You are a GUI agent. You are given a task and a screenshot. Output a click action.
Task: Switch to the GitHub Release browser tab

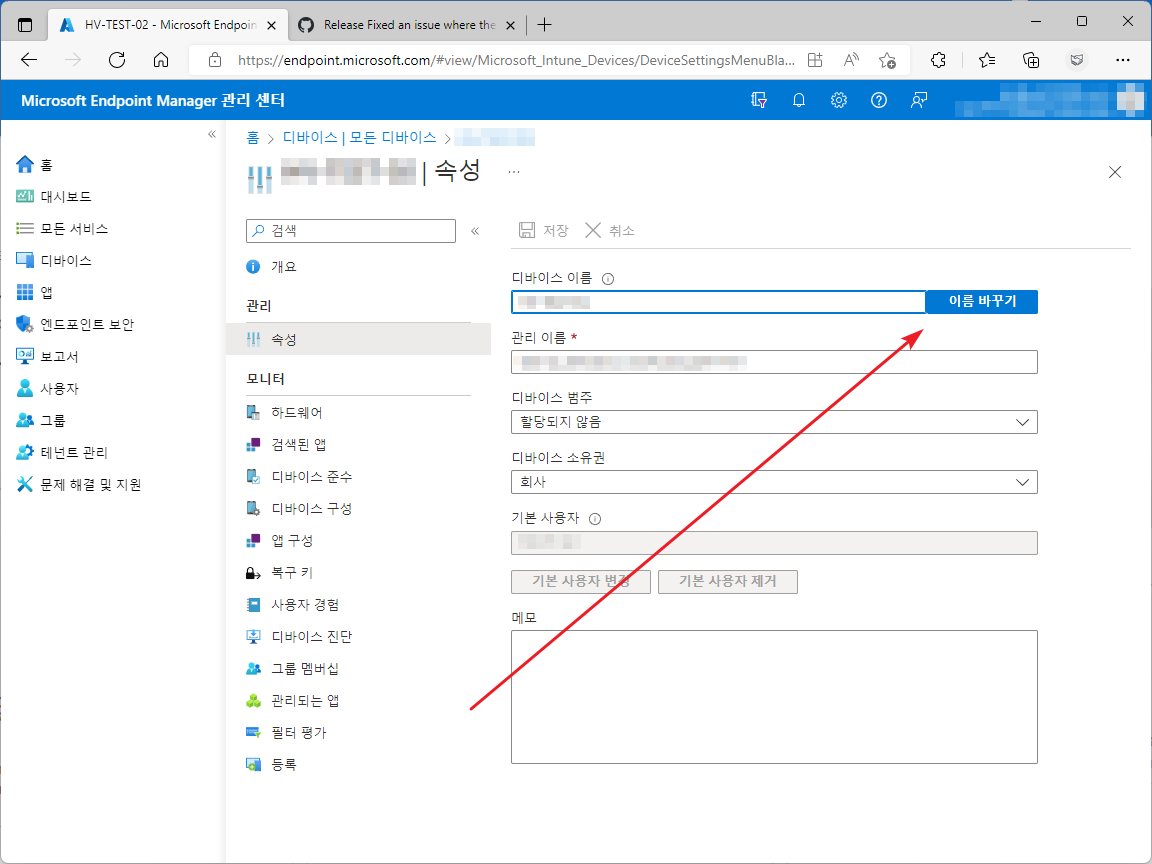click(406, 25)
